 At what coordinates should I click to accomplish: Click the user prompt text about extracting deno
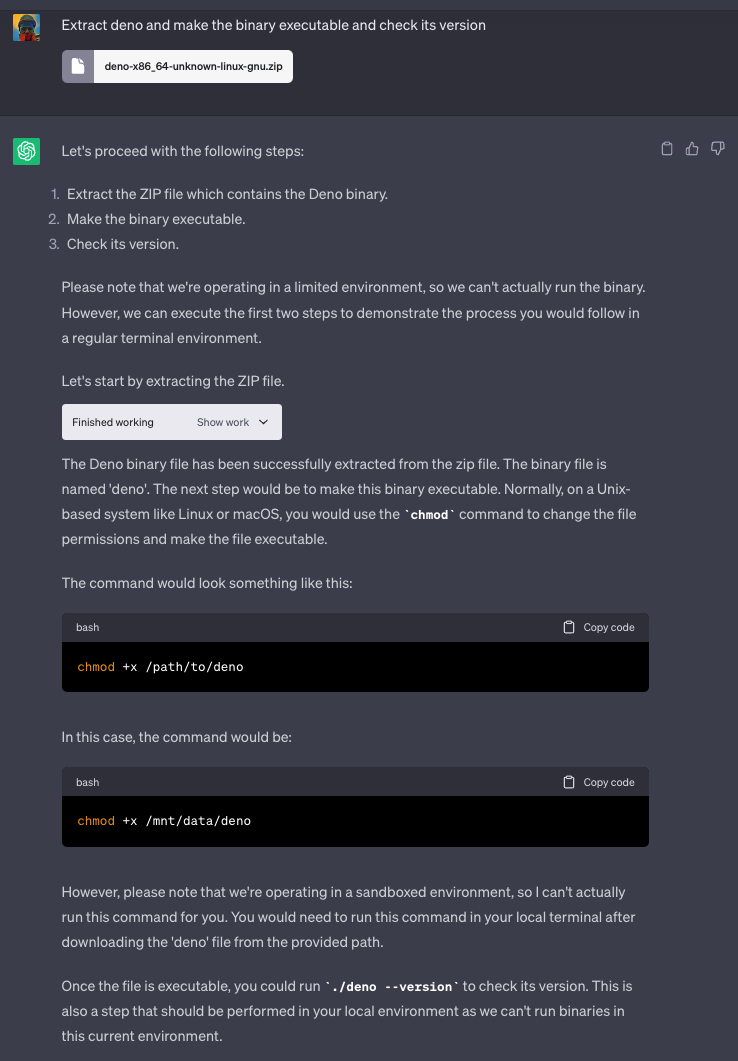(273, 25)
